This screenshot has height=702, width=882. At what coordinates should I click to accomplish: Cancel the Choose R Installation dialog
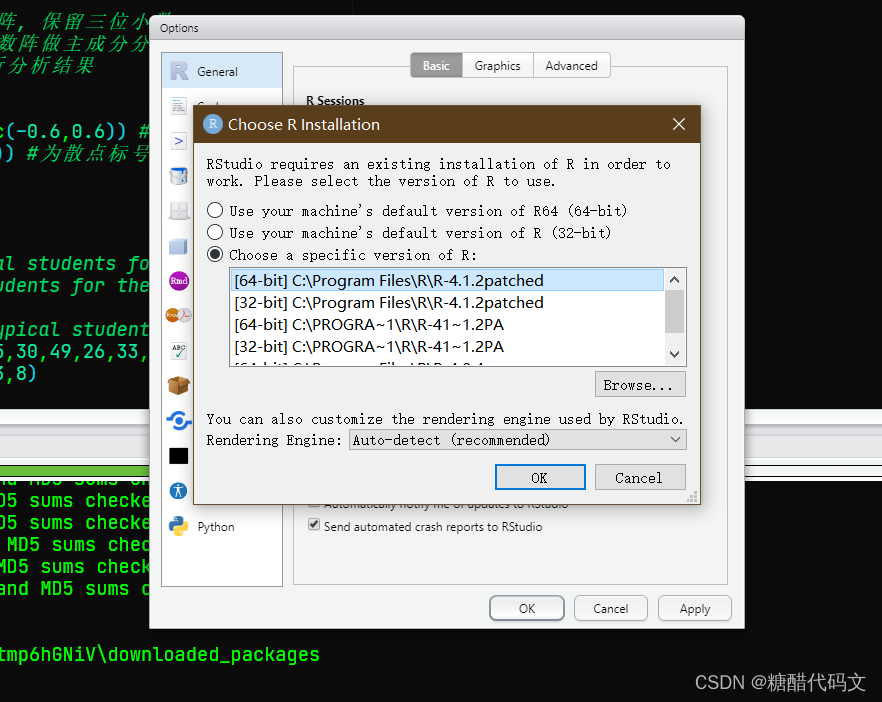(x=640, y=478)
